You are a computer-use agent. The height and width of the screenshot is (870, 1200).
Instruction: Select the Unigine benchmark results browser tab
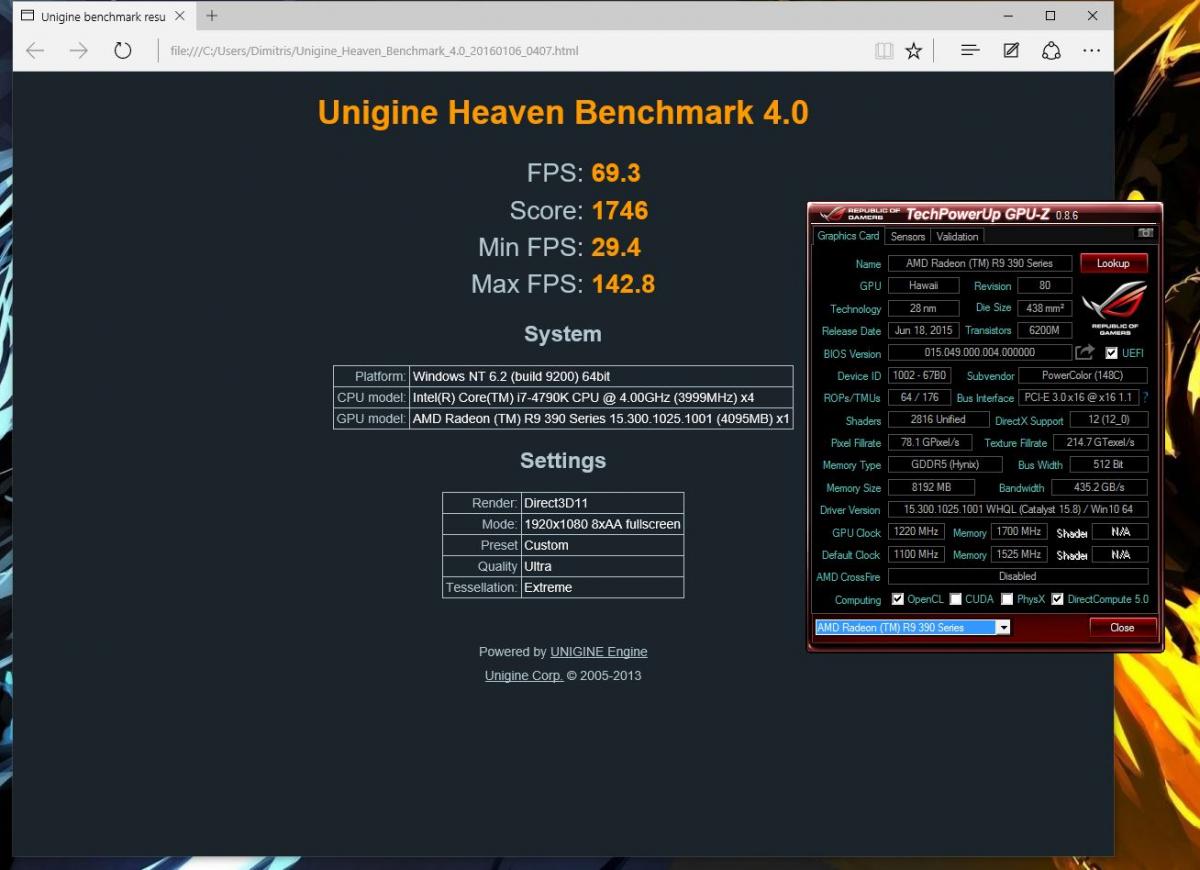(104, 17)
